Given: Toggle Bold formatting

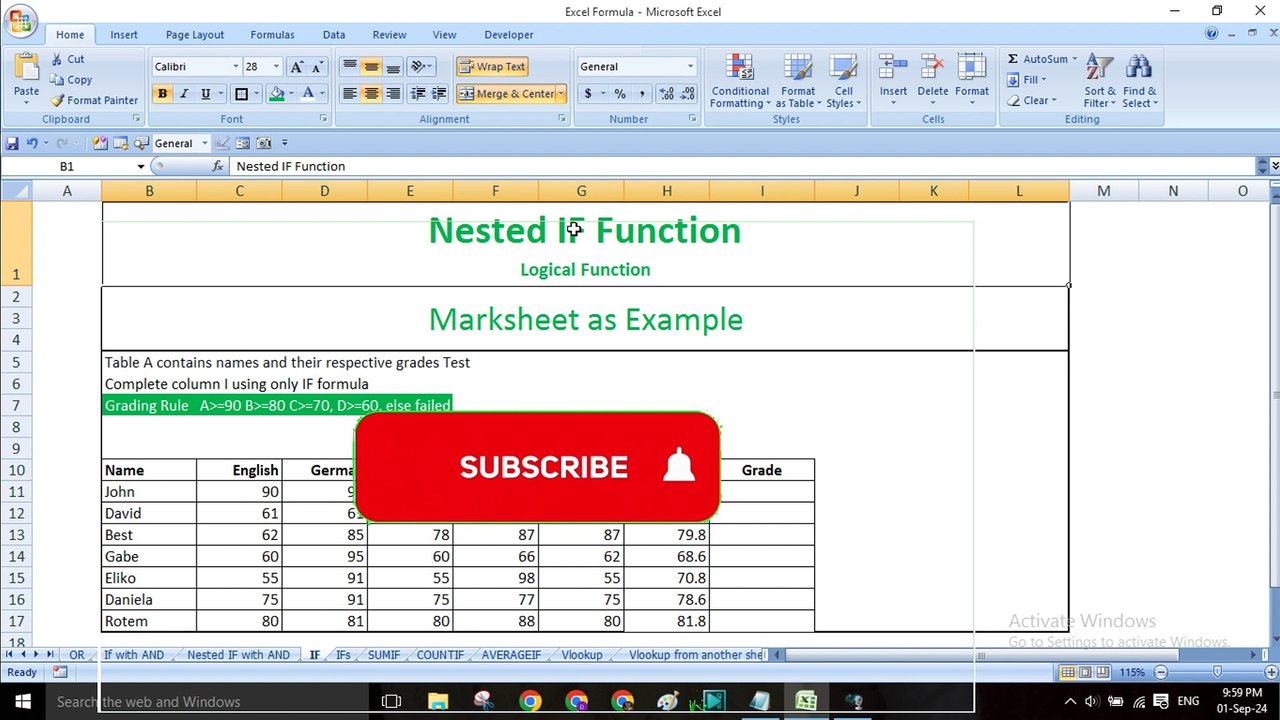Looking at the screenshot, I should click(x=162, y=94).
